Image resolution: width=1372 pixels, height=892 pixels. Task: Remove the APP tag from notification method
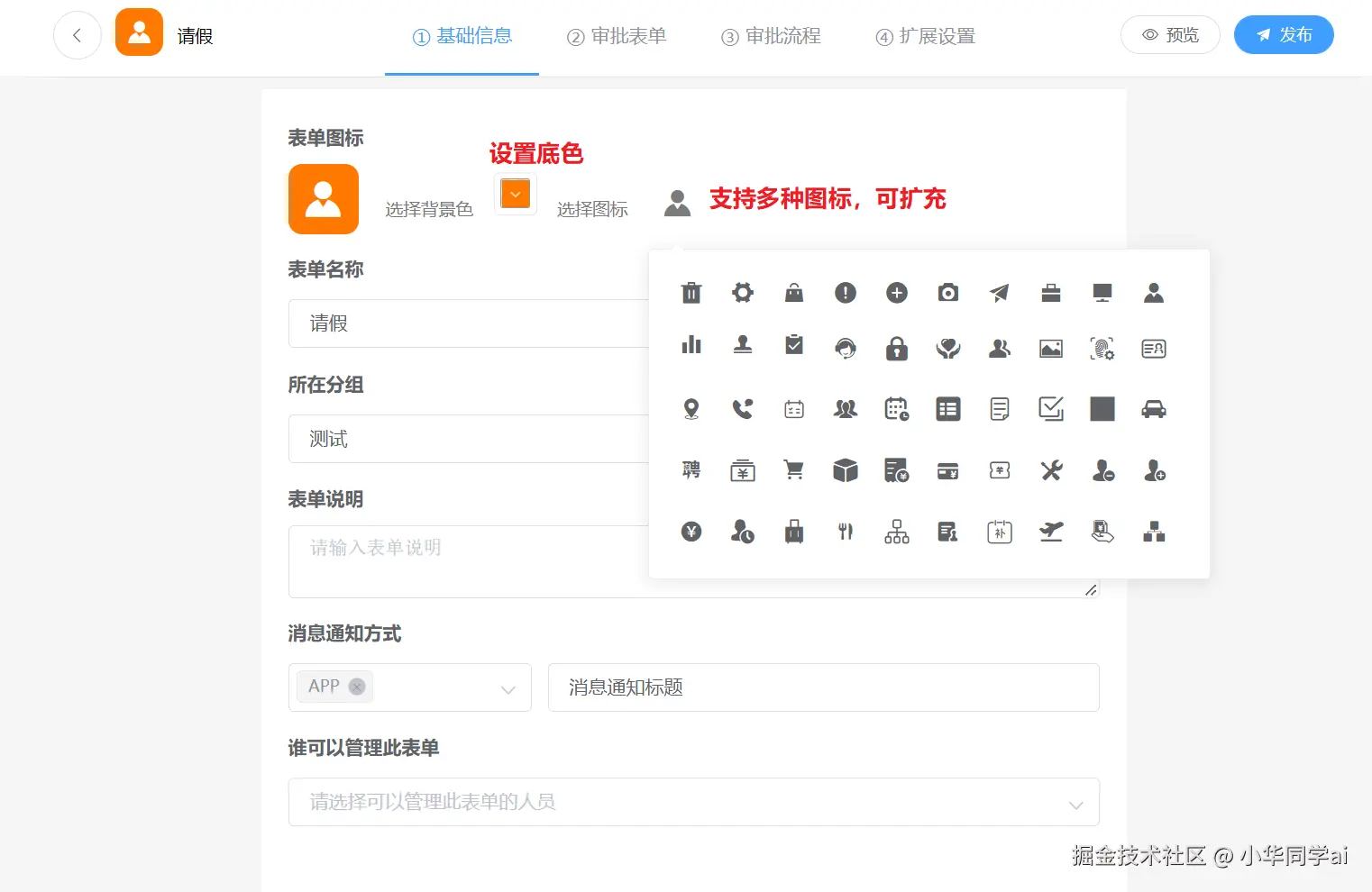[357, 687]
